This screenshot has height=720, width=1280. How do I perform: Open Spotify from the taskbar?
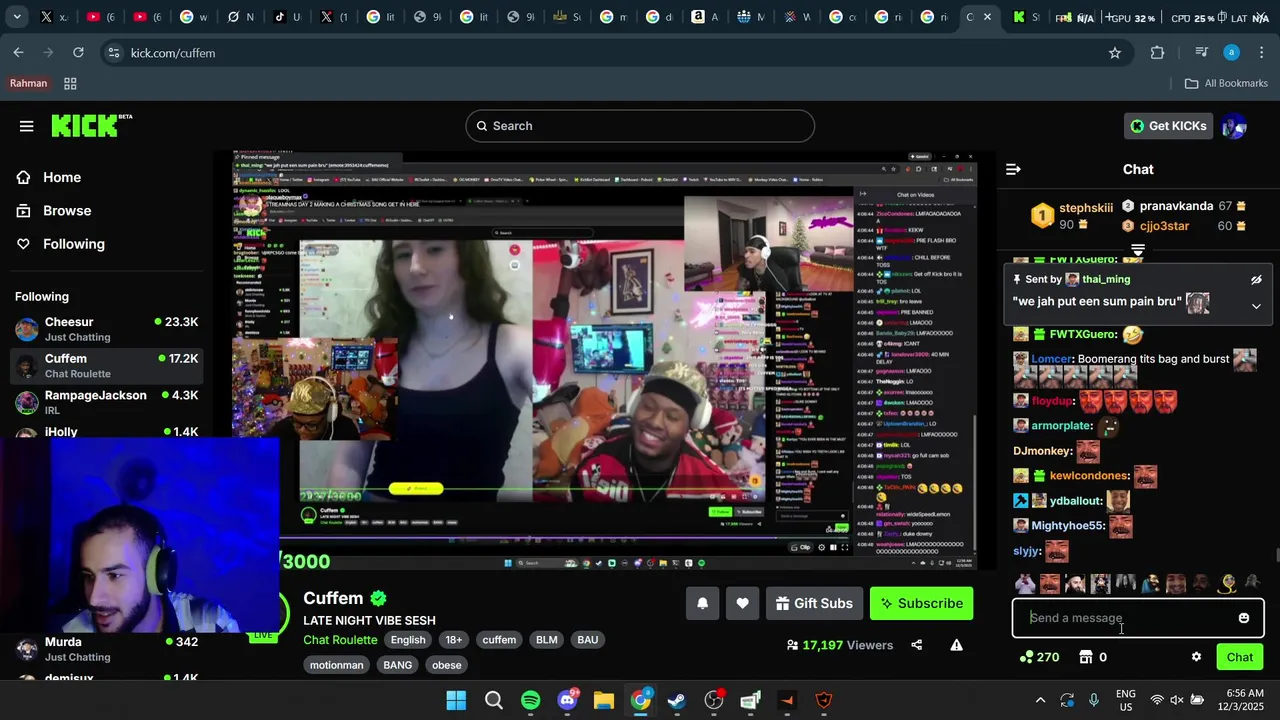click(531, 700)
